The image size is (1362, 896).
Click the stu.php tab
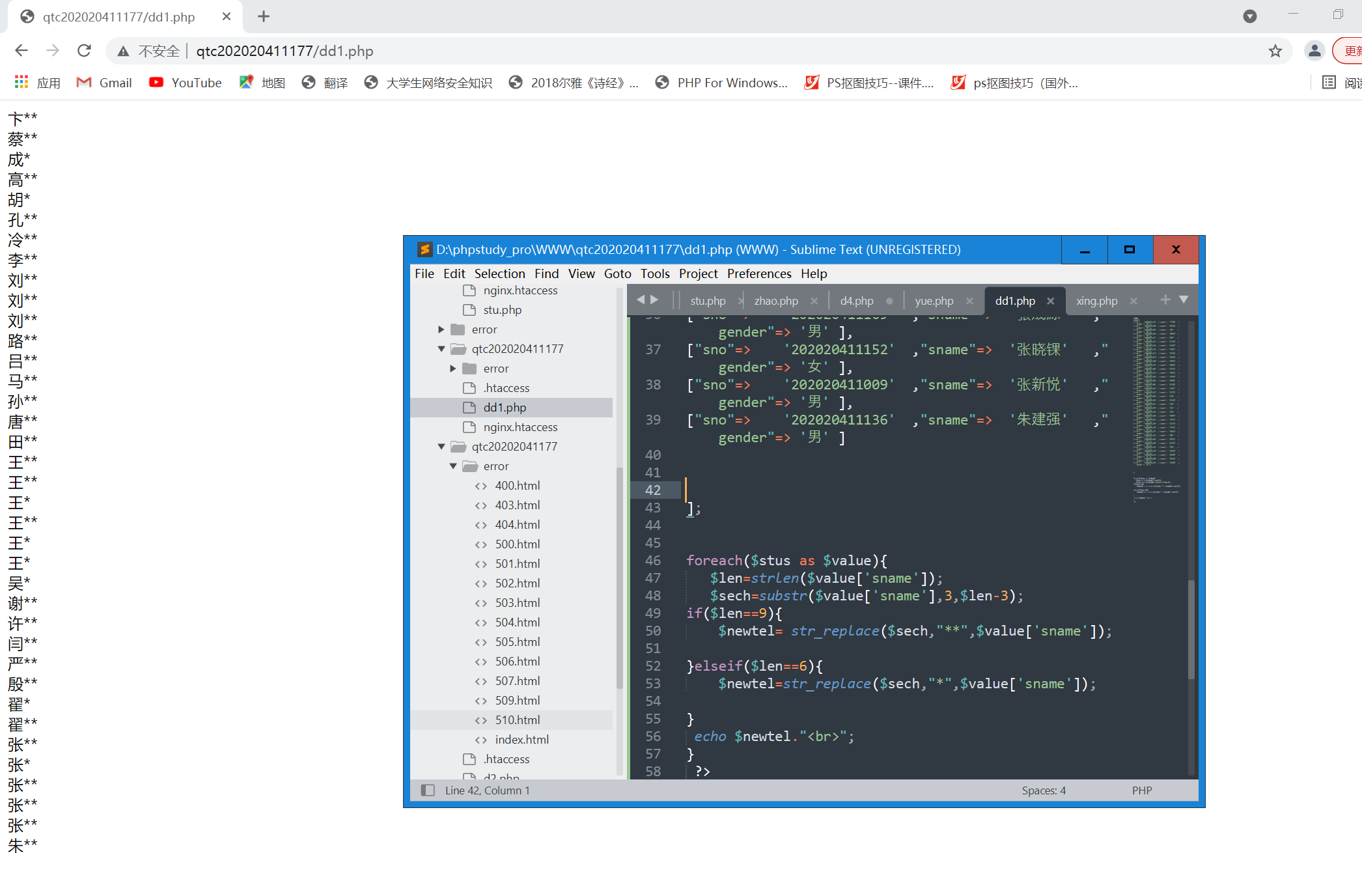(706, 300)
